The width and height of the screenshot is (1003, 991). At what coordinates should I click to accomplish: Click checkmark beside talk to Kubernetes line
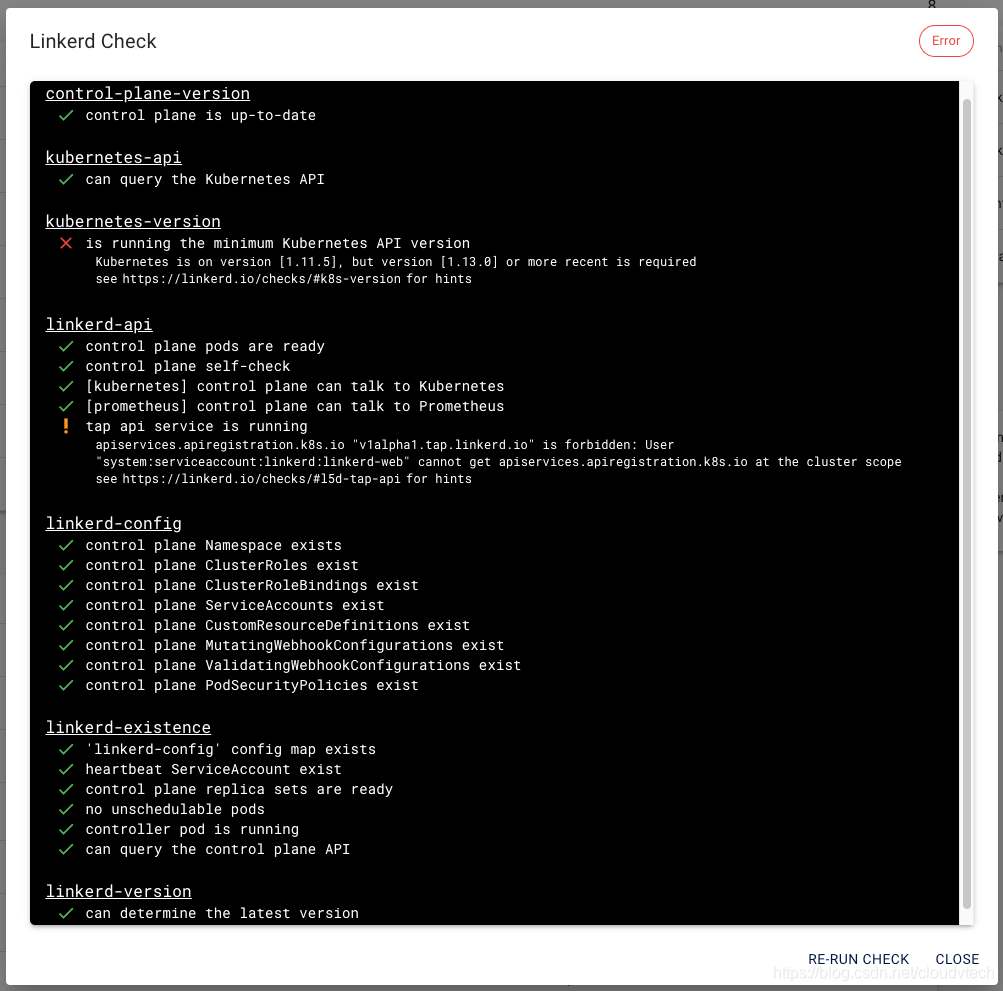pos(66,386)
